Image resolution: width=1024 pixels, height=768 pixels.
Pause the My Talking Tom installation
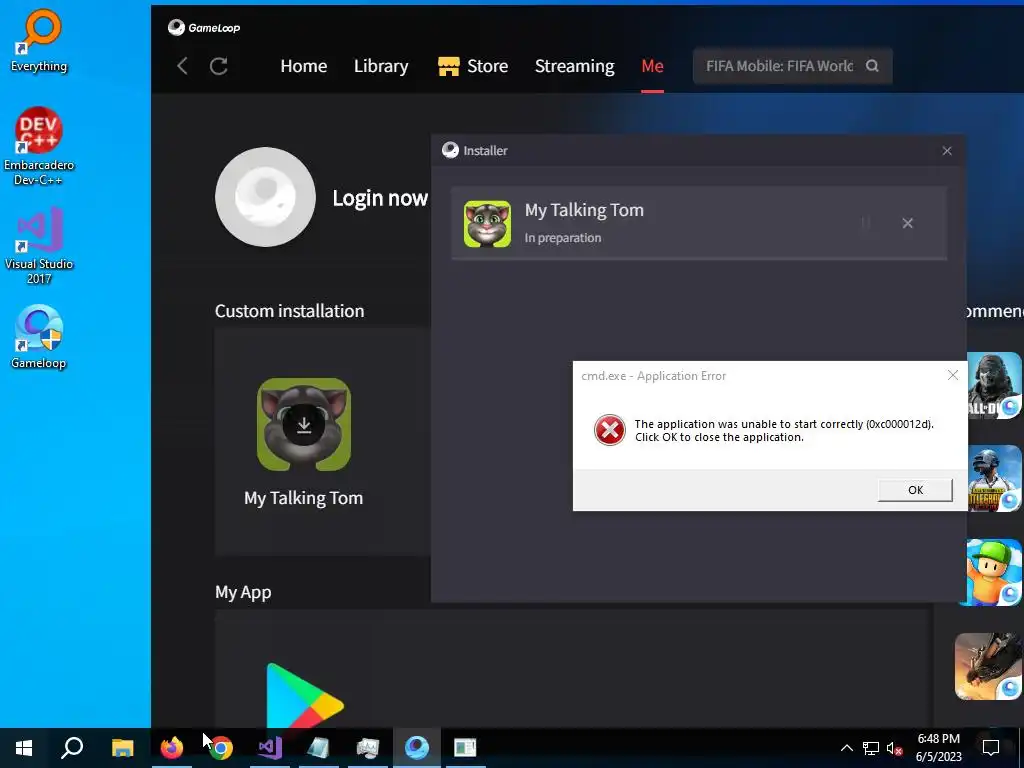coord(865,223)
